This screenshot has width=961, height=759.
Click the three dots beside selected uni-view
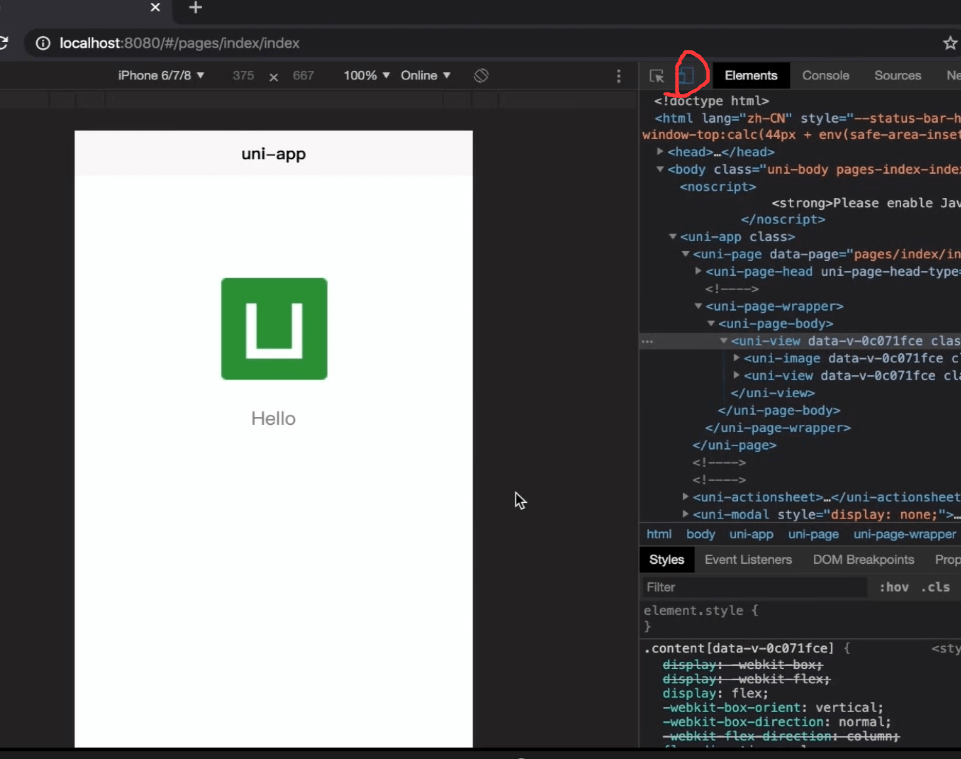(647, 341)
